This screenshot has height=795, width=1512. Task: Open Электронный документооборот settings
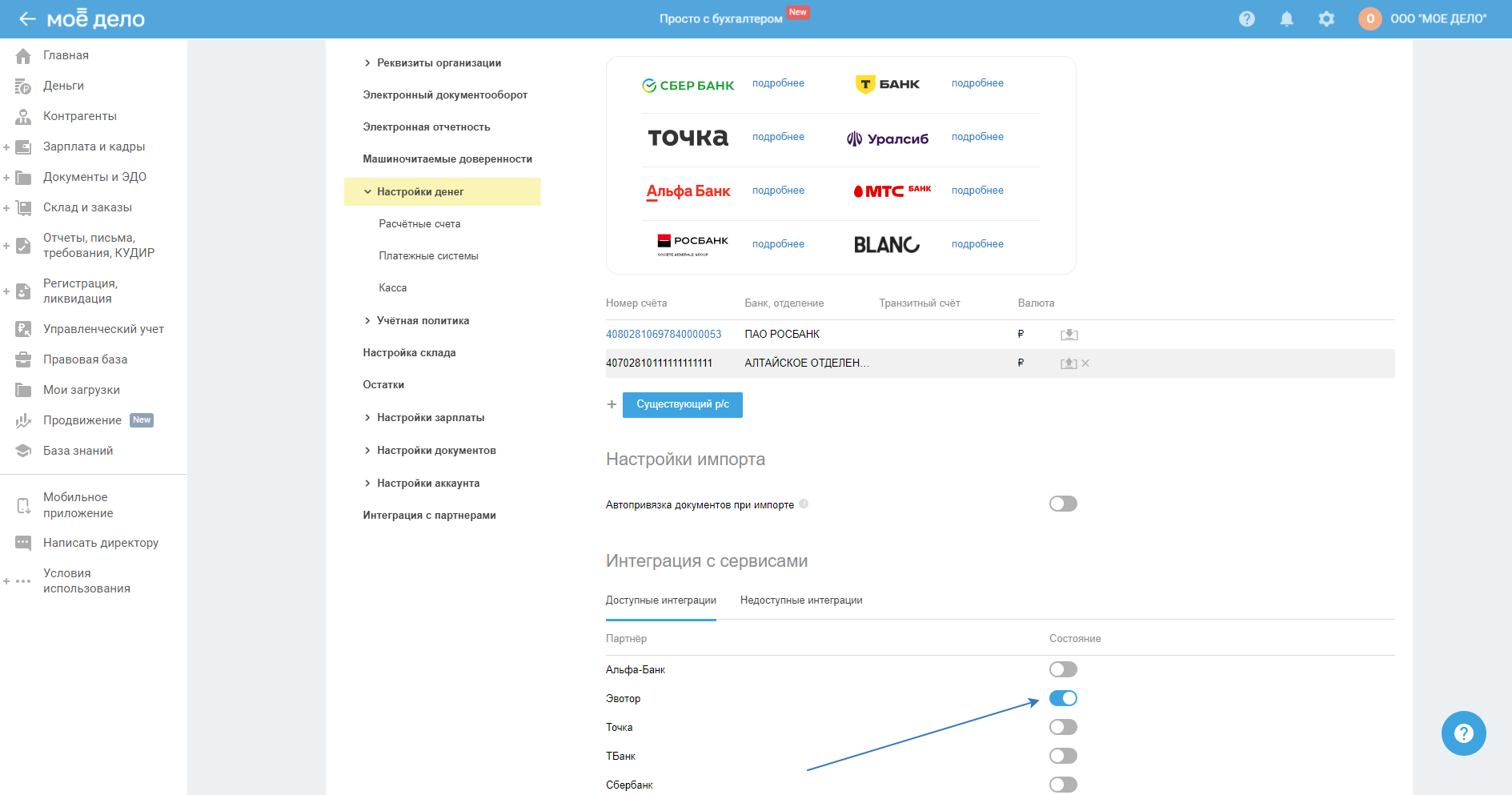445,95
